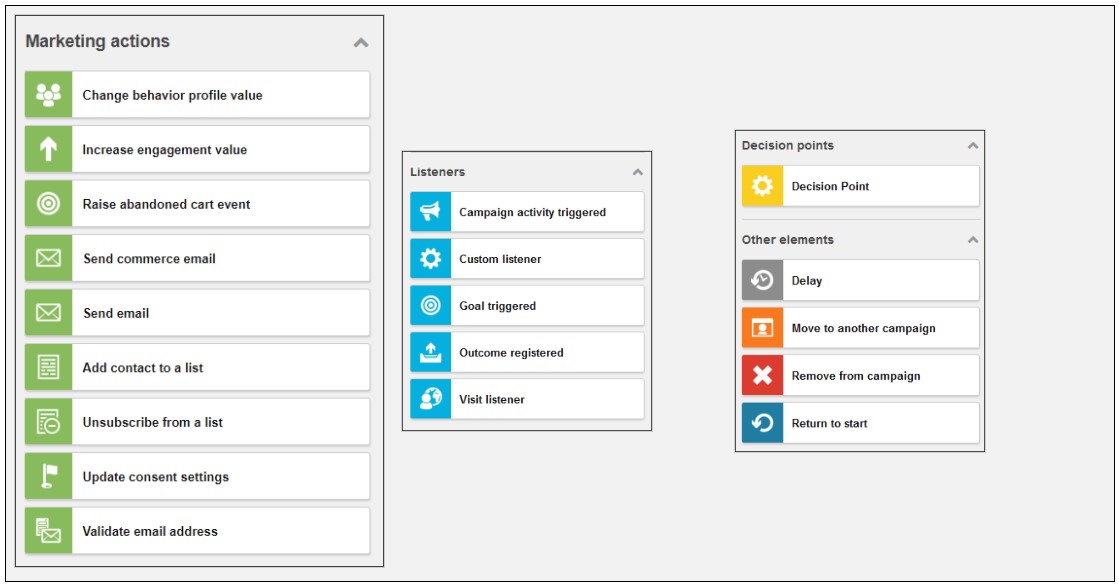Screen dimensions: 1119x585
Task: Choose Unsubscribe from a list label
Action: click(x=153, y=422)
